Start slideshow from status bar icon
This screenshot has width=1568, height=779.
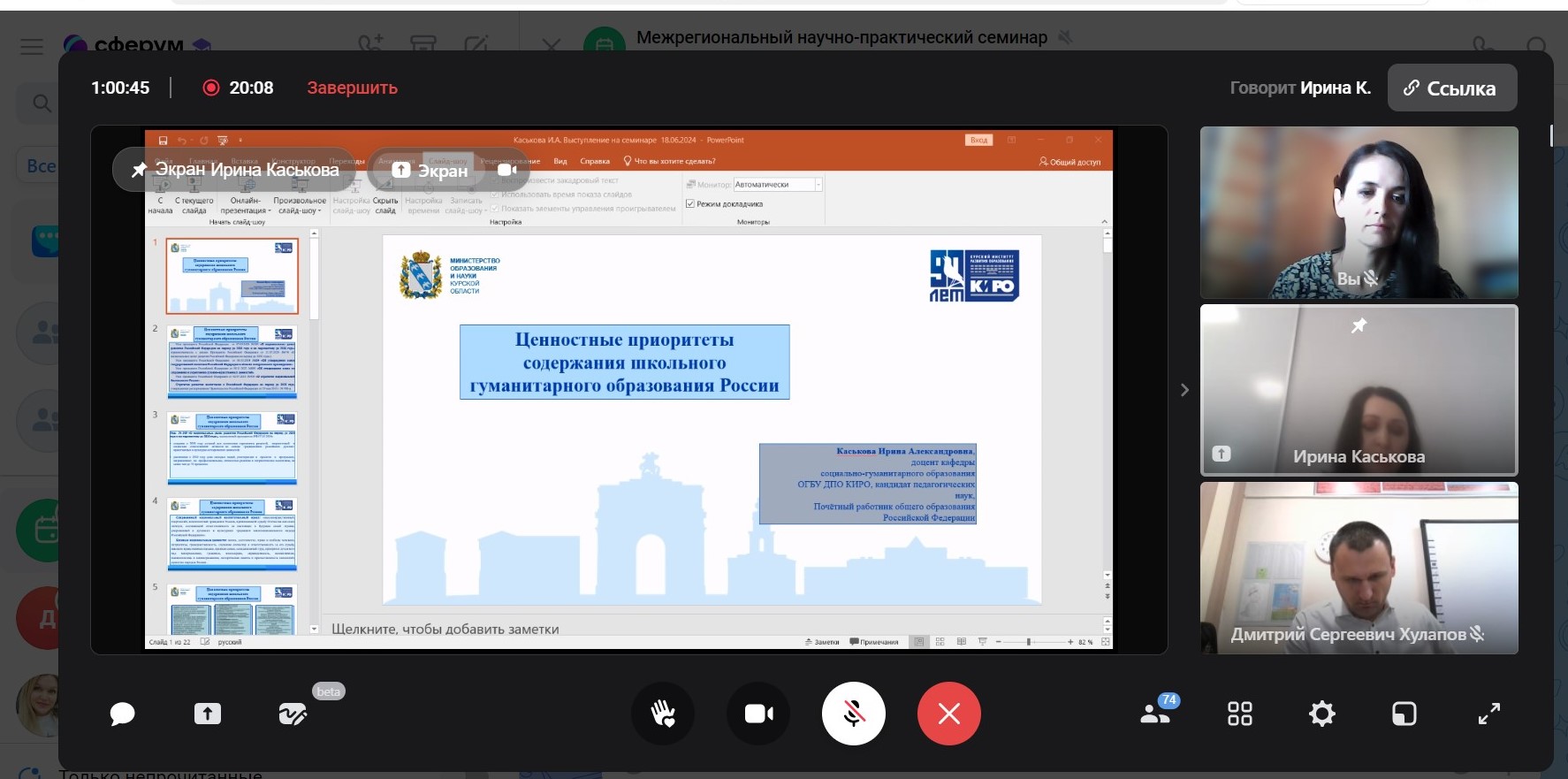point(982,642)
